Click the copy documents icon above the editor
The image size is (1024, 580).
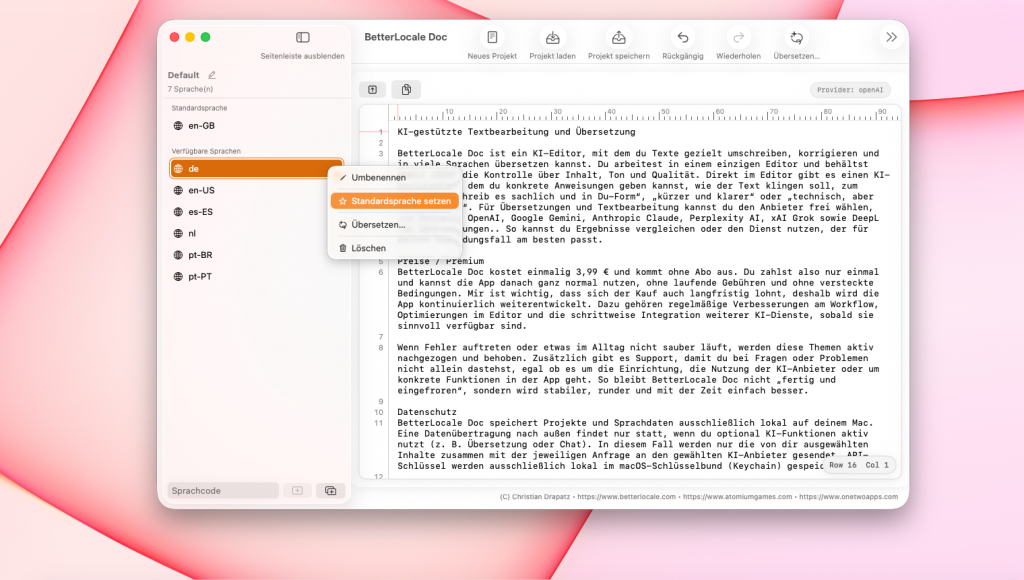point(406,89)
